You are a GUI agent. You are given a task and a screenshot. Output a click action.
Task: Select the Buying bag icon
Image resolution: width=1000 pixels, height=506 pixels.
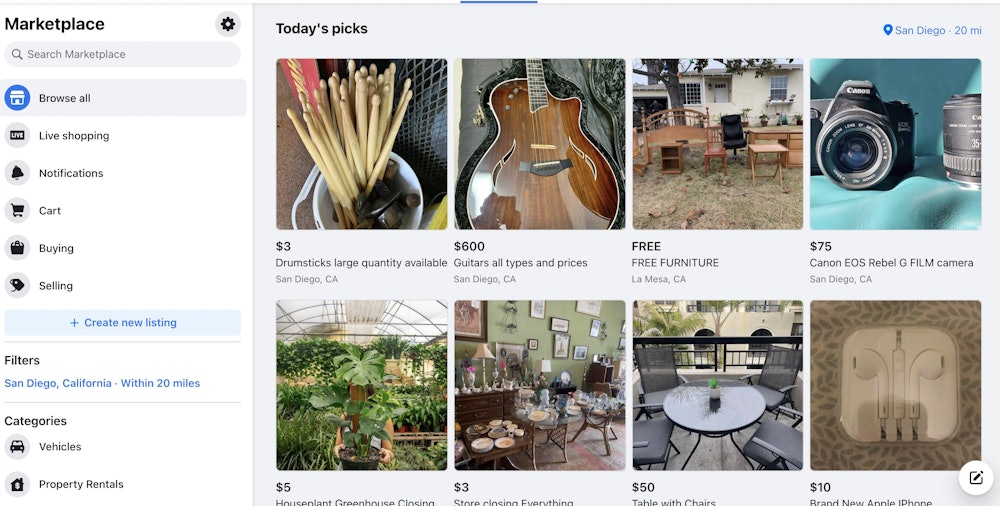[17, 248]
